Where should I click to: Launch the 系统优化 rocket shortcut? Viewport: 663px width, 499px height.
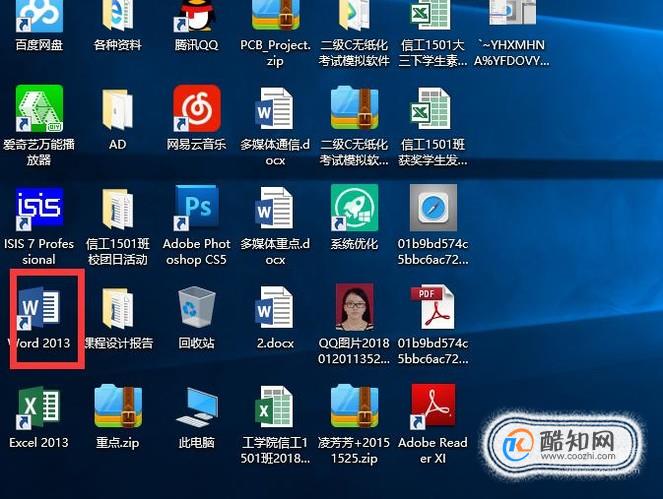[354, 208]
